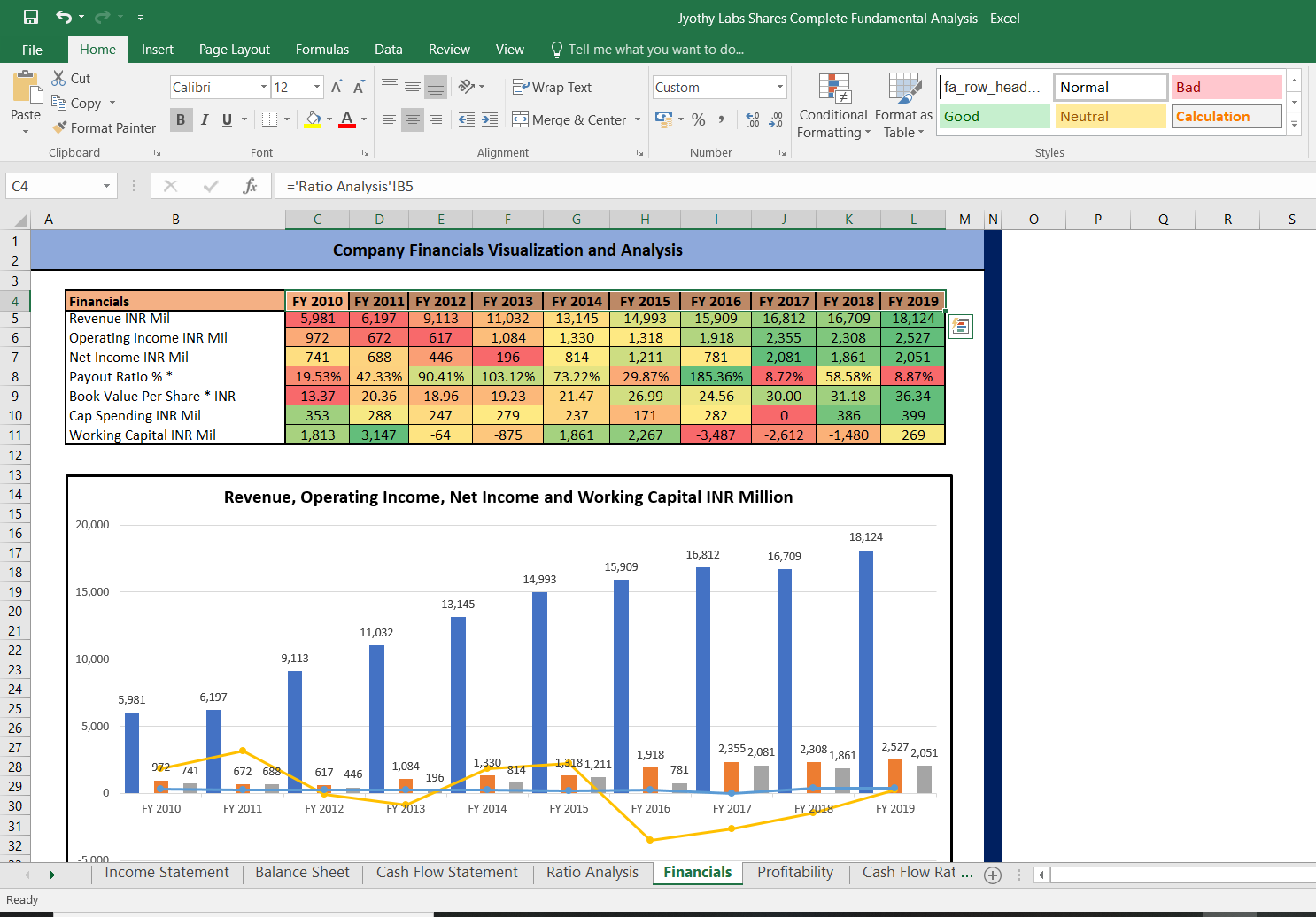Image resolution: width=1316 pixels, height=917 pixels.
Task: Click the Save icon in the title bar
Action: 31,17
